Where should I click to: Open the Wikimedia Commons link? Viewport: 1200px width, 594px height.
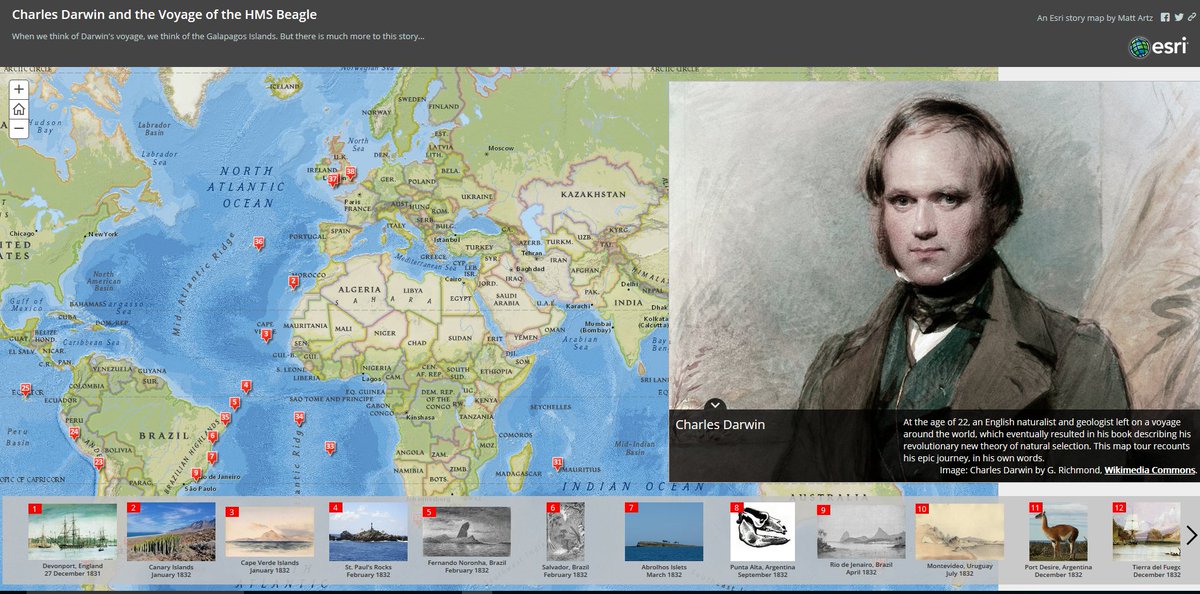point(1149,469)
